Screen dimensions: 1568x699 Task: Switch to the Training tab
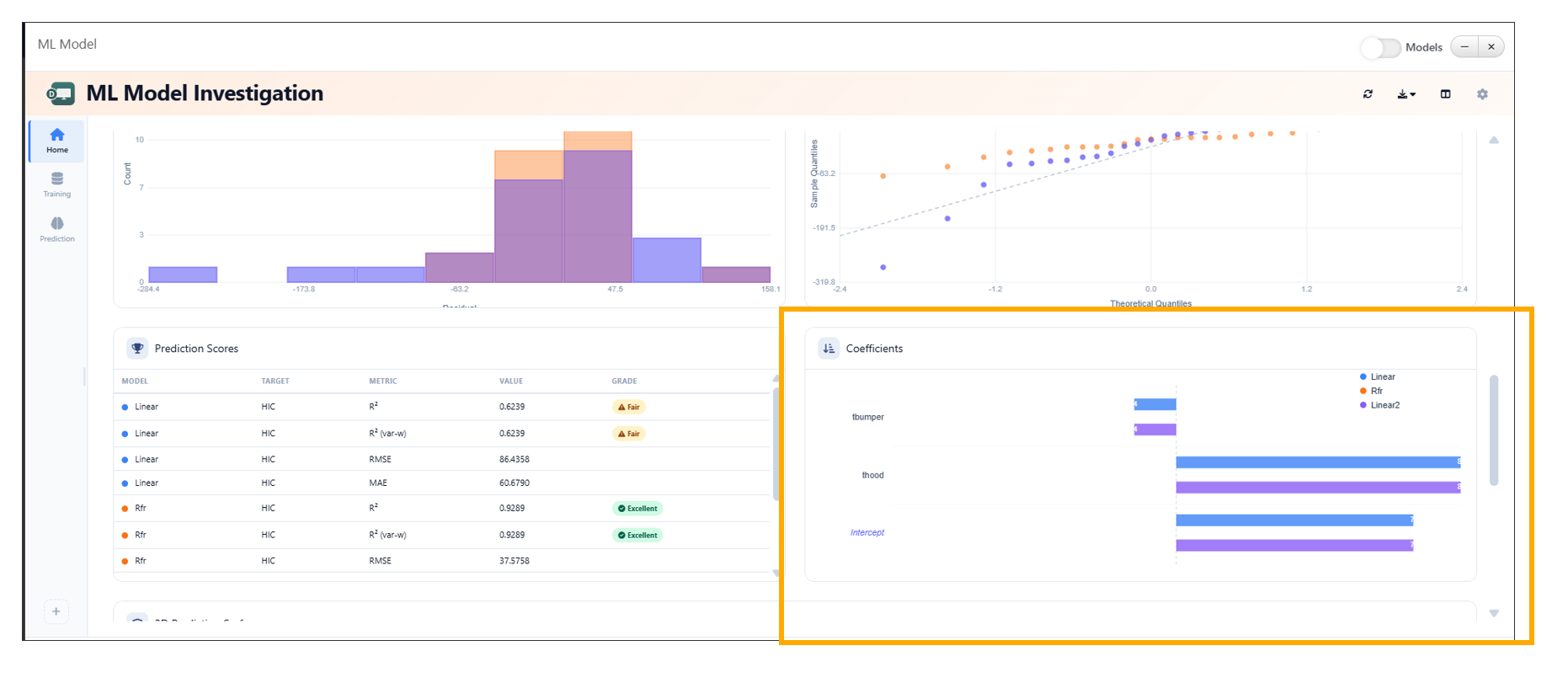pos(57,184)
